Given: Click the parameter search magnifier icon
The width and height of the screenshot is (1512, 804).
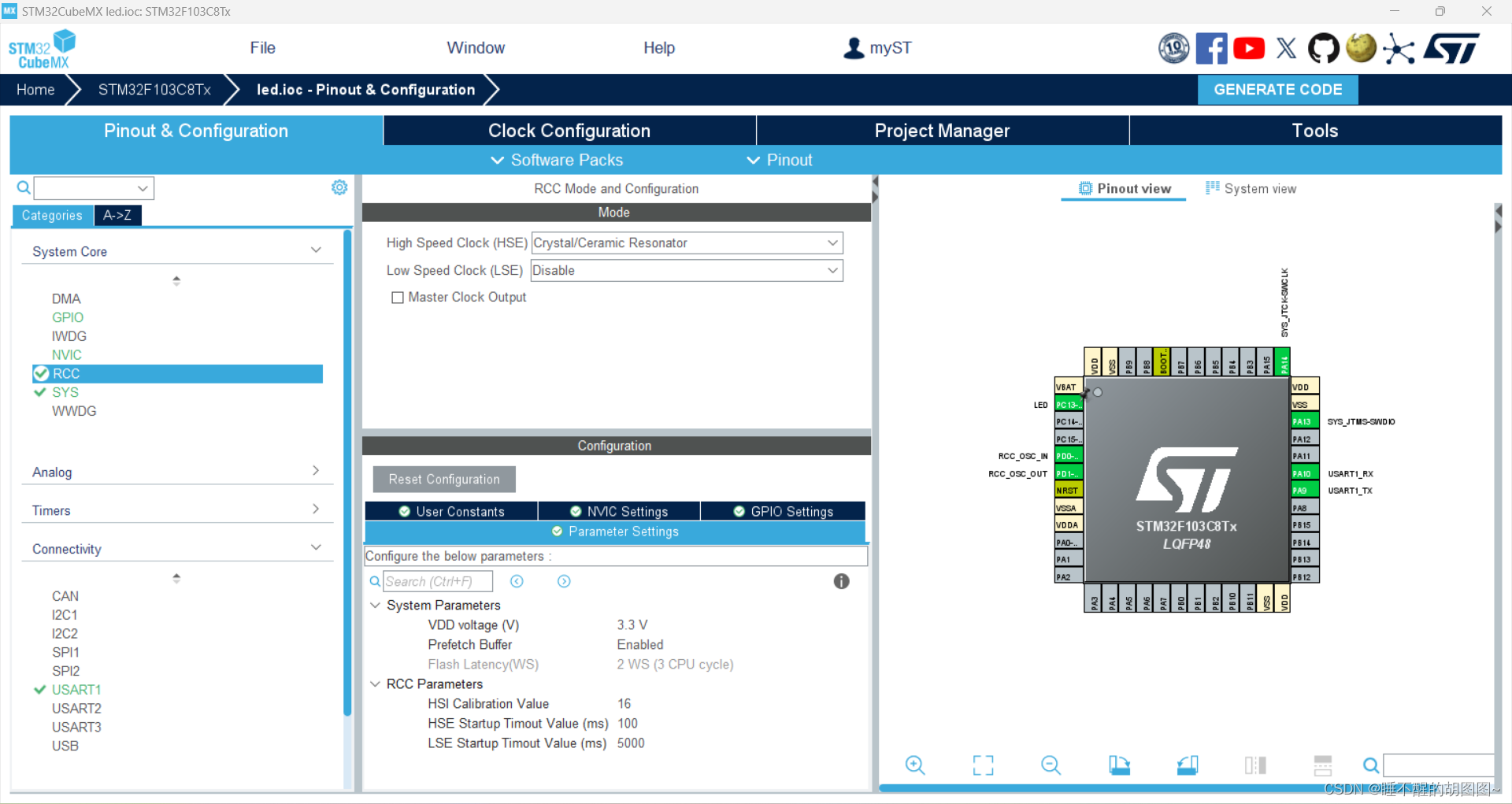Looking at the screenshot, I should [375, 581].
